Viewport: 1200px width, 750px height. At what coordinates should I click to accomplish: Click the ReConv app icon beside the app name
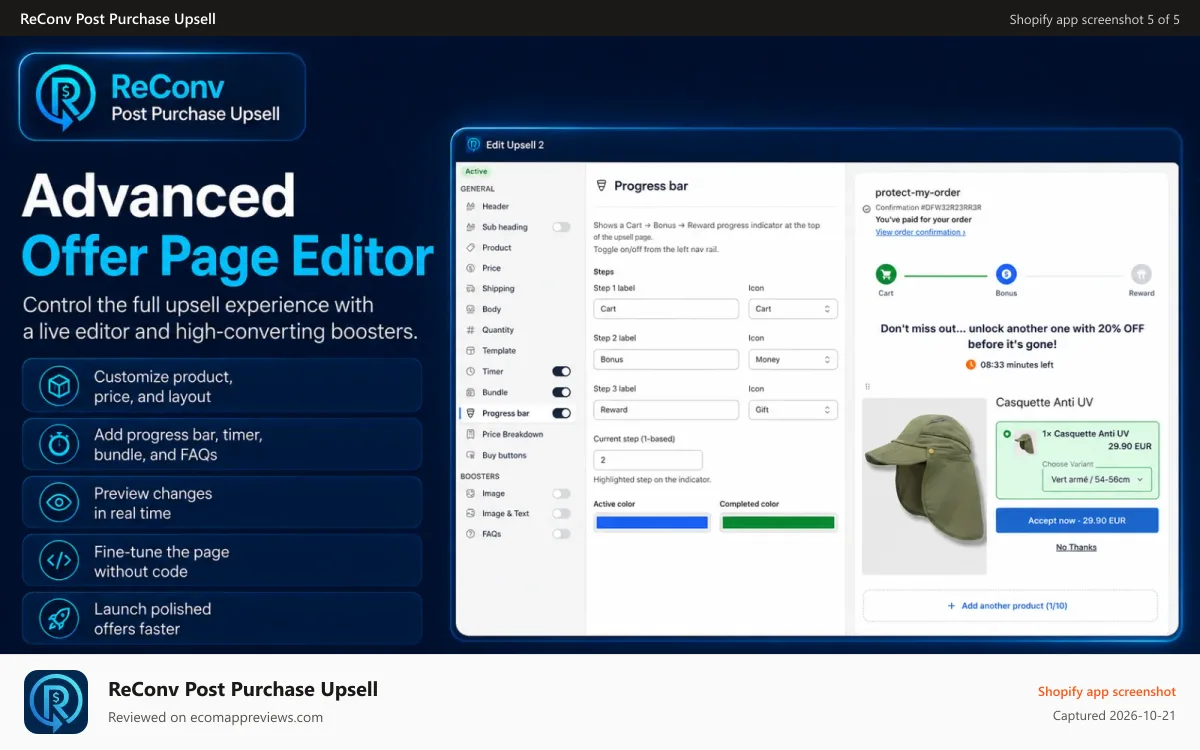pos(56,702)
